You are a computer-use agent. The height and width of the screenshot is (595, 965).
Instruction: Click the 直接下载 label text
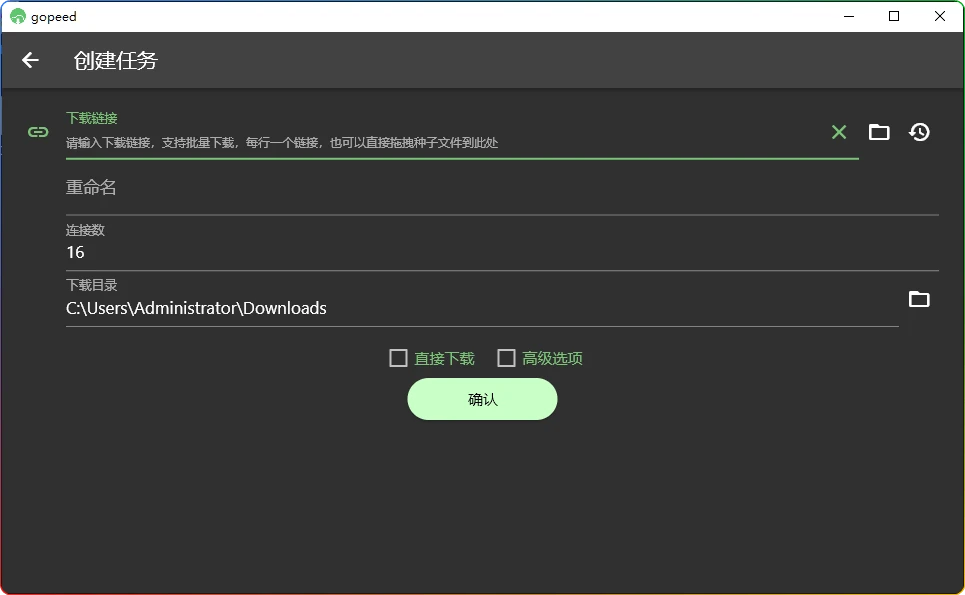(x=444, y=359)
